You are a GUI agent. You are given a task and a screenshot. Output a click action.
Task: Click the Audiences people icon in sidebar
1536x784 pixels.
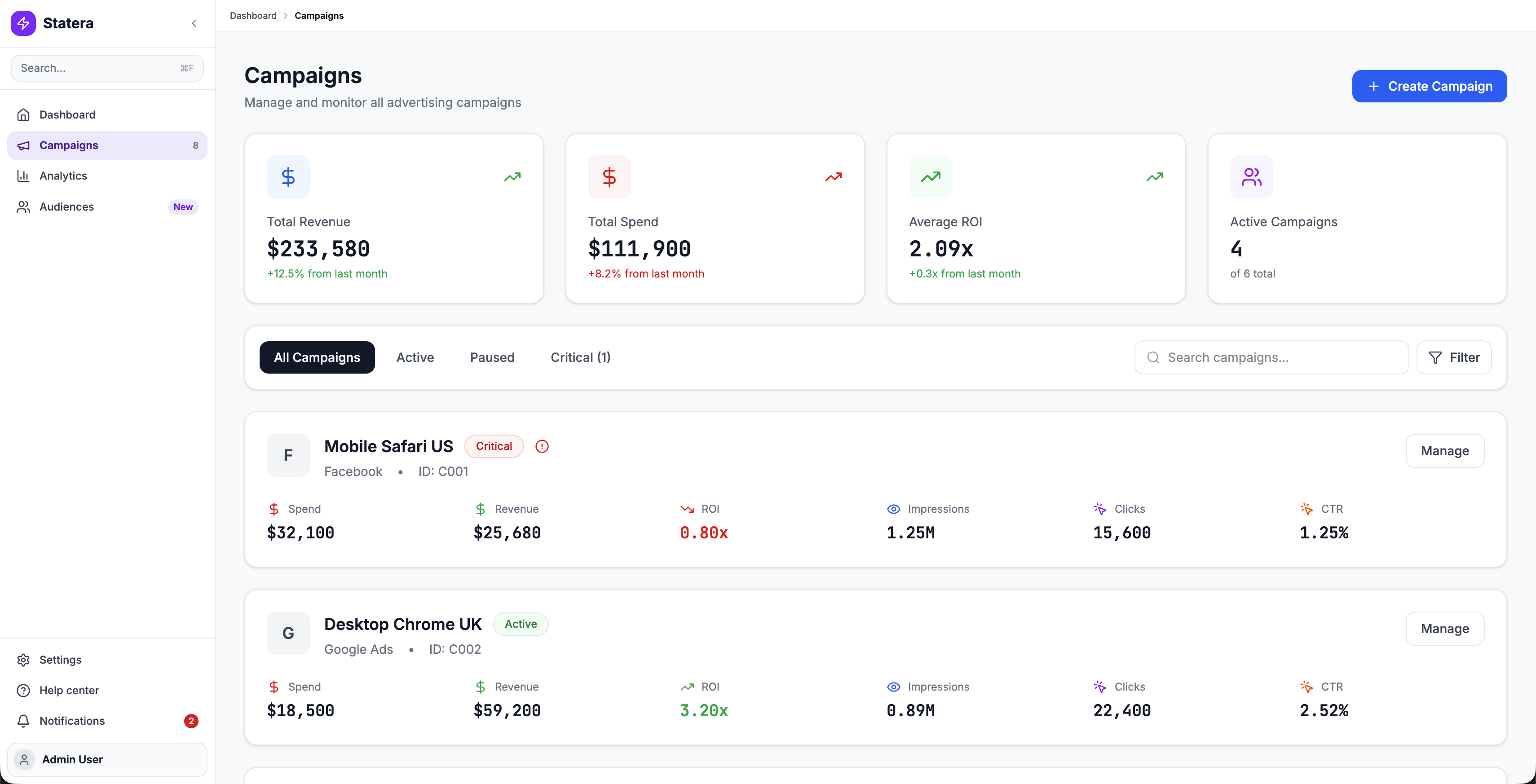pyautogui.click(x=23, y=206)
